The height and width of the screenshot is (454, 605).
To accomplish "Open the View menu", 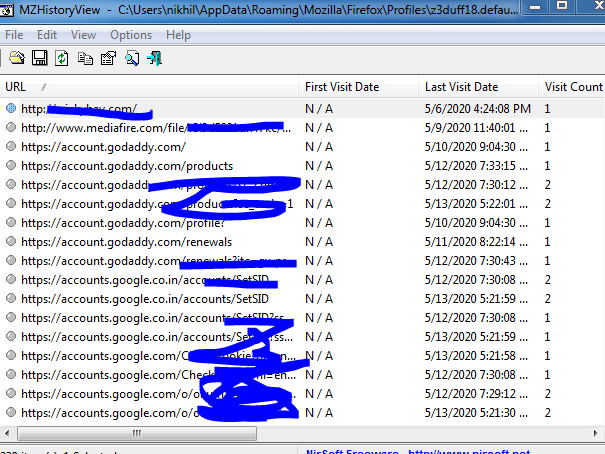I will [83, 35].
